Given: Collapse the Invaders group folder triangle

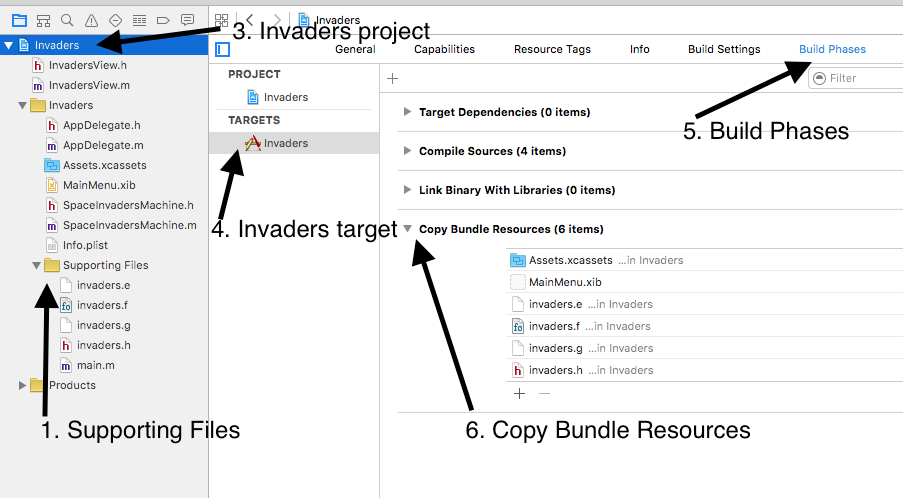Looking at the screenshot, I should click(x=22, y=105).
